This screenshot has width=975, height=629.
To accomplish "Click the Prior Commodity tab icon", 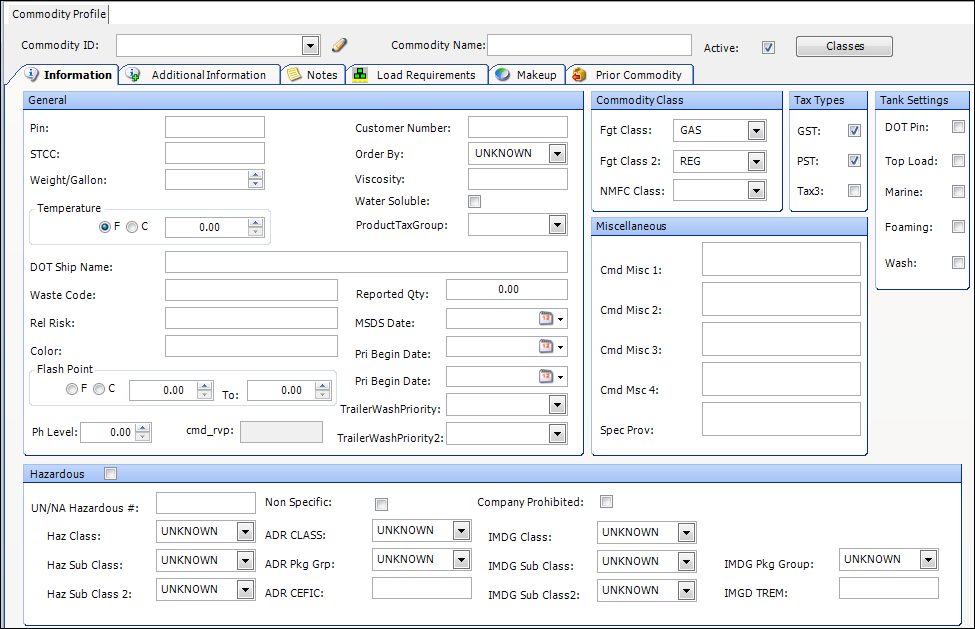I will [x=579, y=75].
